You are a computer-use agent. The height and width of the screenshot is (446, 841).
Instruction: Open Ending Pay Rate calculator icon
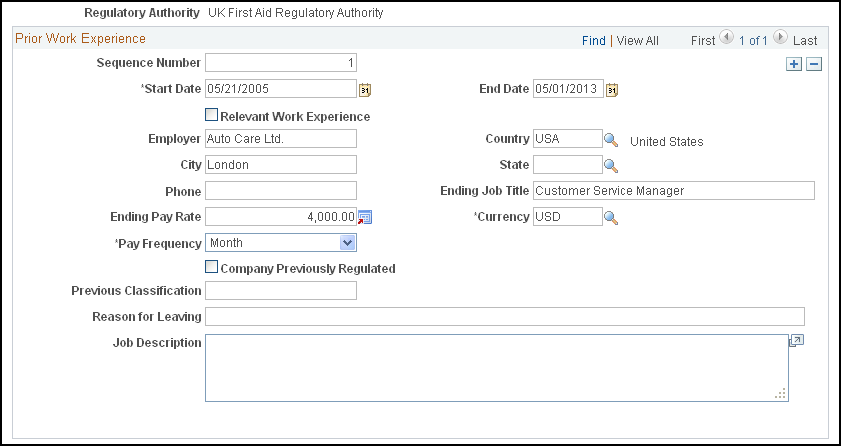[365, 217]
